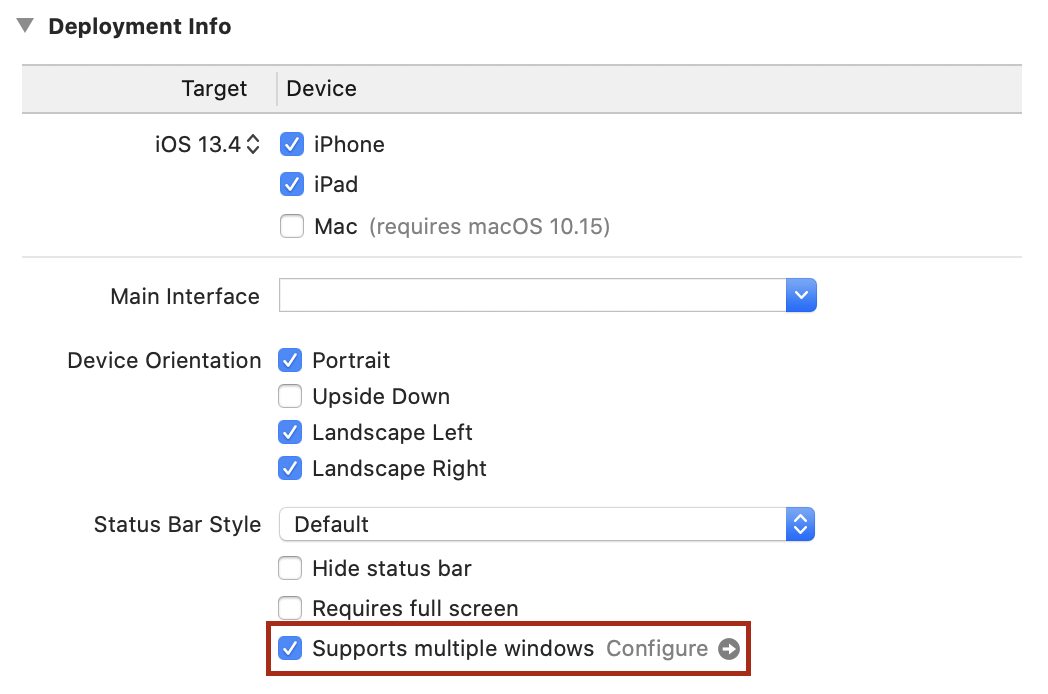This screenshot has height=694, width=1048.
Task: Open the iOS 13.4 deployment target popup
Action: pos(207,144)
